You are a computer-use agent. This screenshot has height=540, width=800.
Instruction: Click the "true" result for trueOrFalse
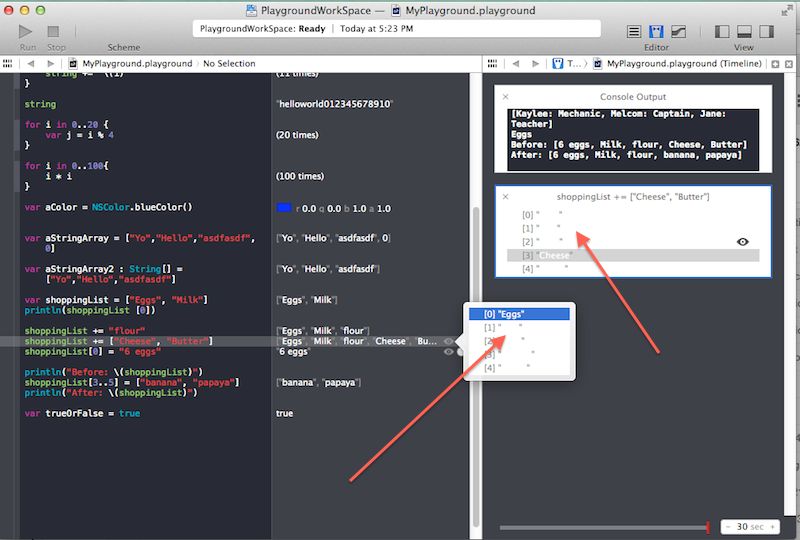[x=285, y=413]
